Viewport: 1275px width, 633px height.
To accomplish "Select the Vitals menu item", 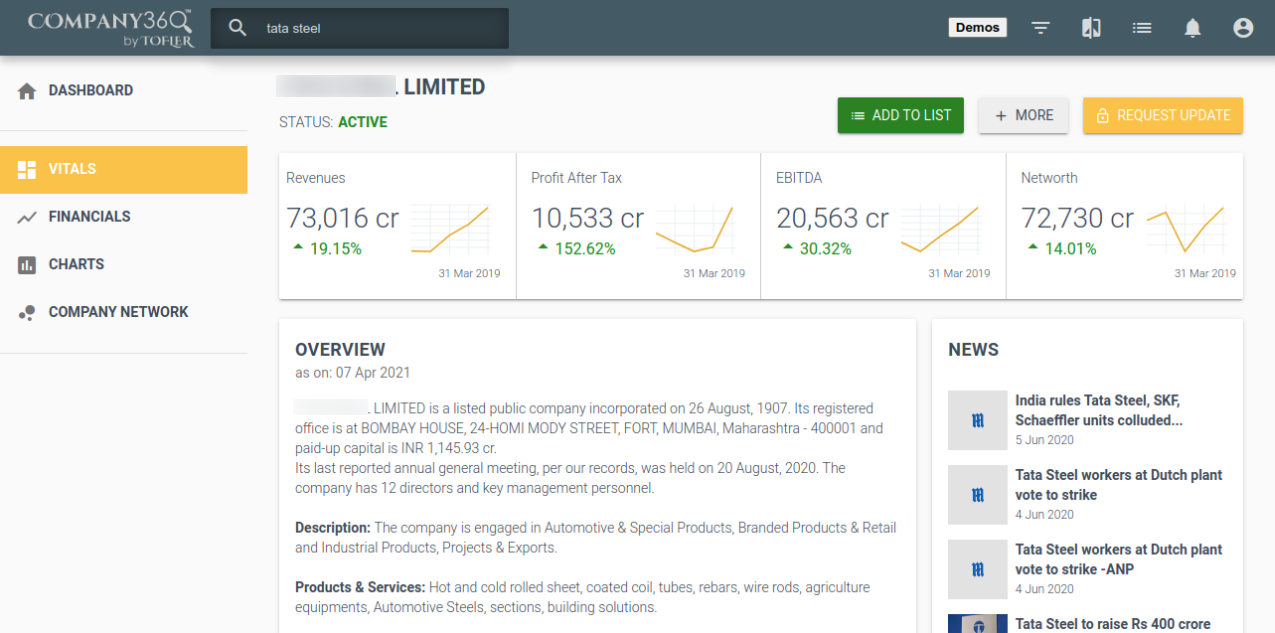I will tap(124, 169).
